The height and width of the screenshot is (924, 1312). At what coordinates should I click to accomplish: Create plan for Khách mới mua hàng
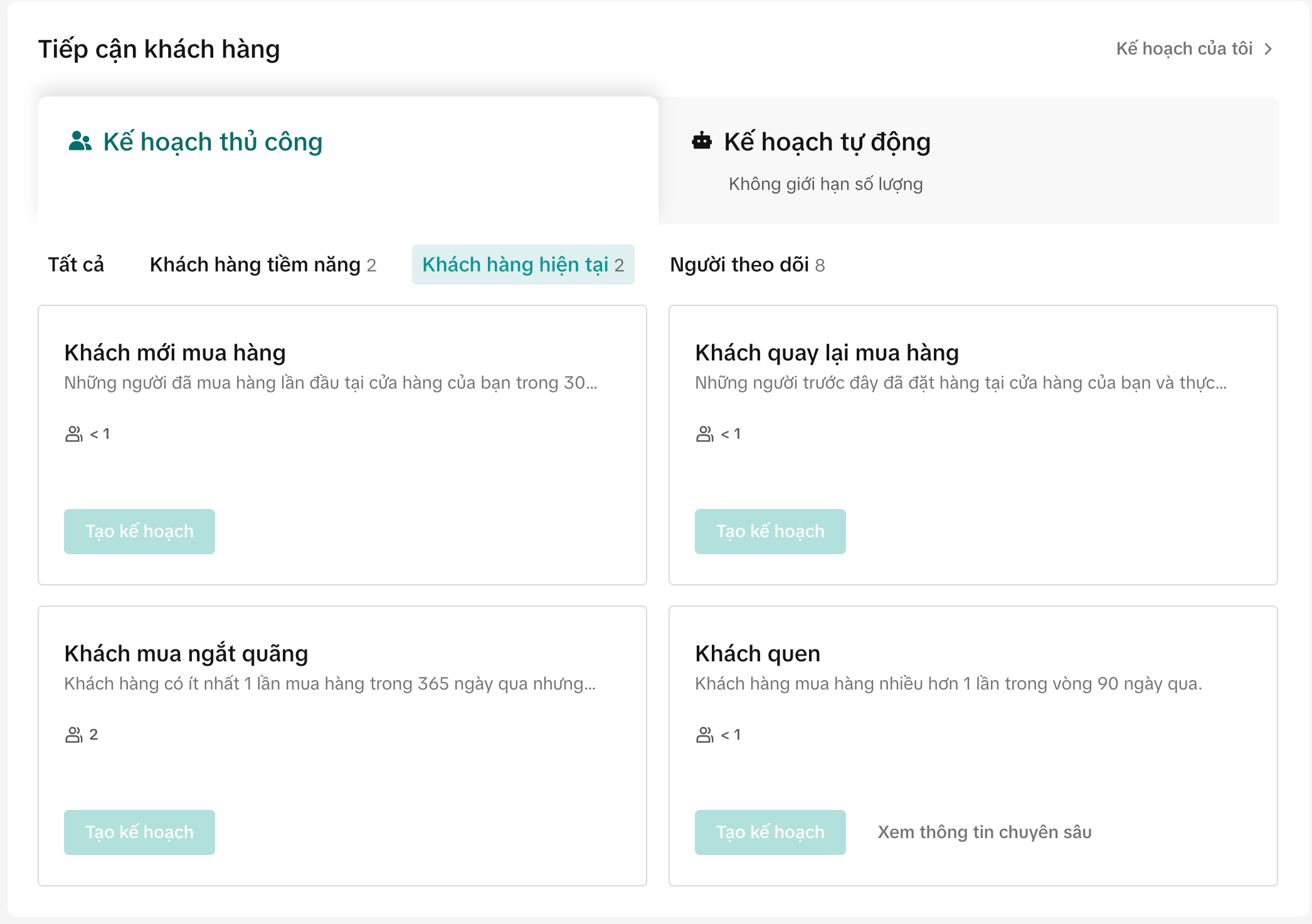139,532
